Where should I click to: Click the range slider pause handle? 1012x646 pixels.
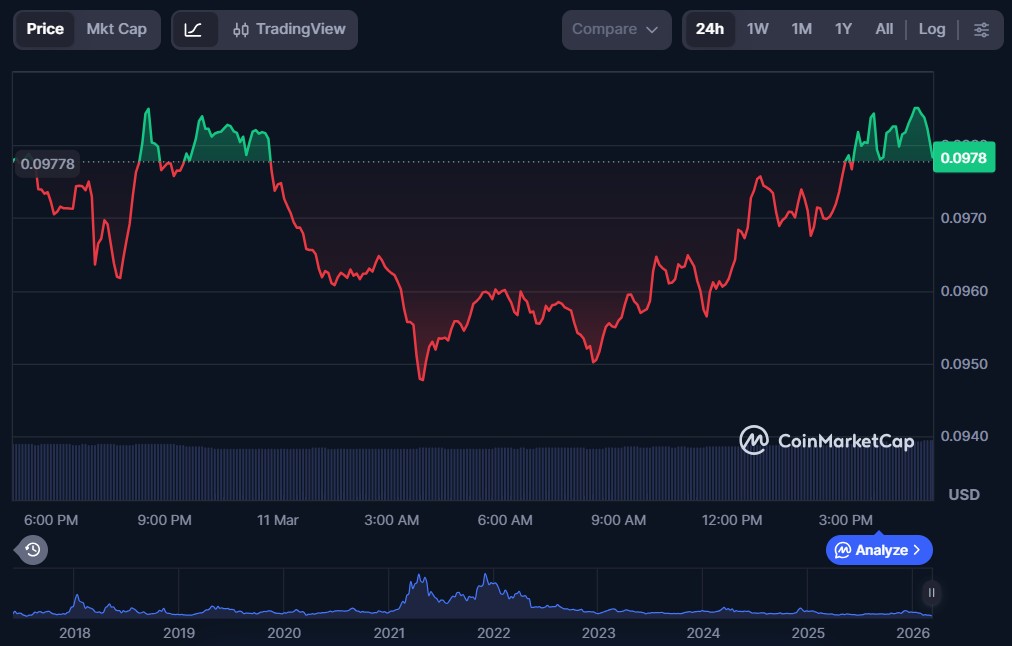[931, 593]
